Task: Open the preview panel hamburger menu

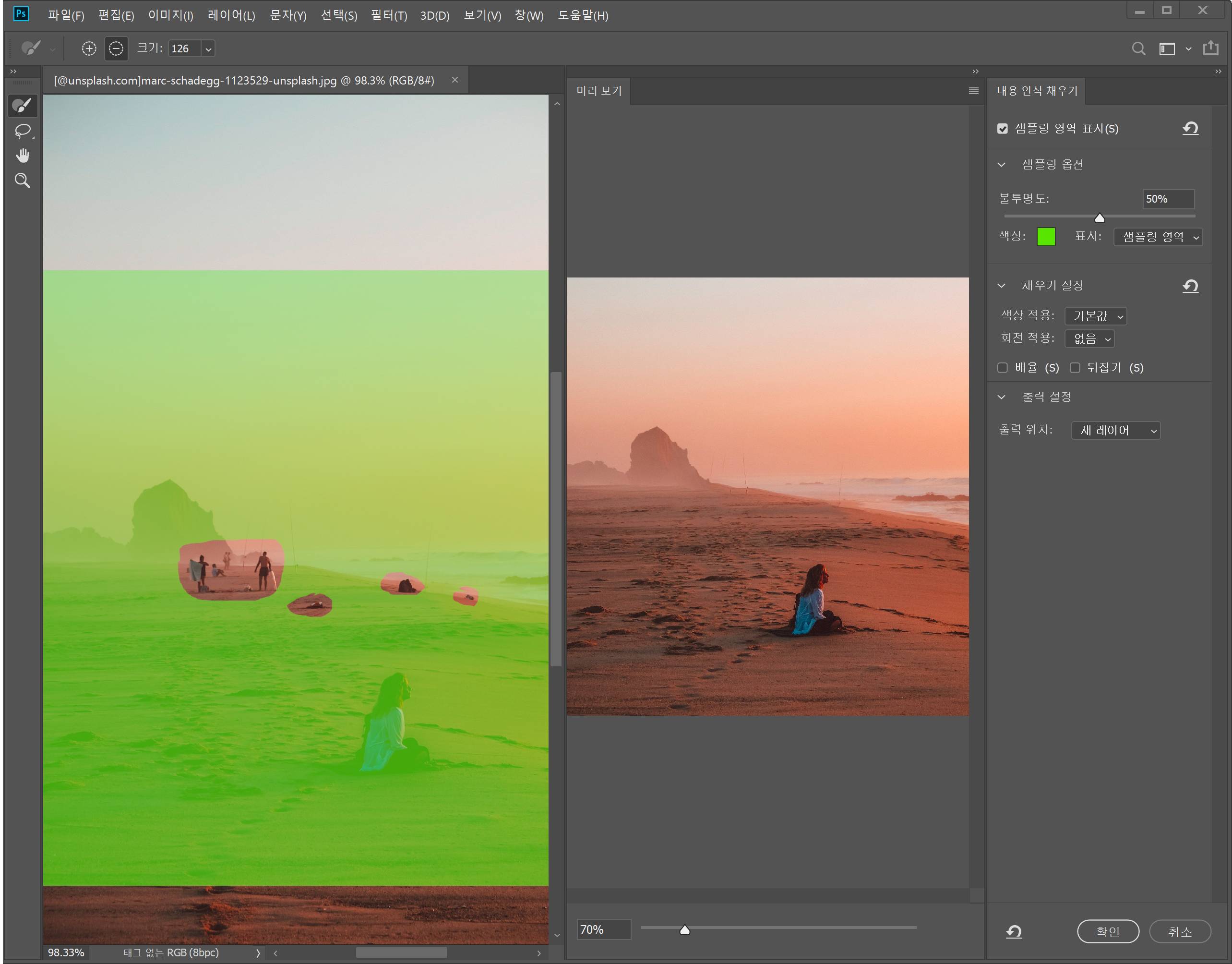Action: 974,91
